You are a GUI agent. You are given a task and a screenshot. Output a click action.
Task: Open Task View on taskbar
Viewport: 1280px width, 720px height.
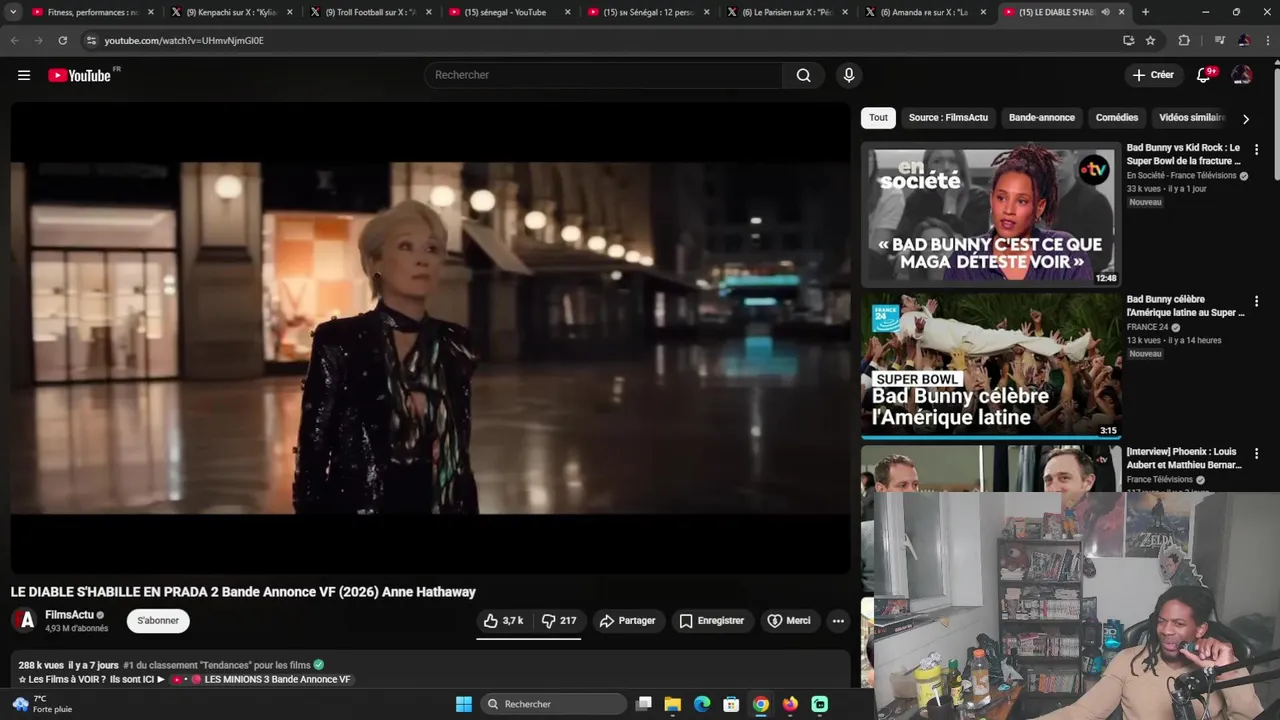(x=644, y=704)
